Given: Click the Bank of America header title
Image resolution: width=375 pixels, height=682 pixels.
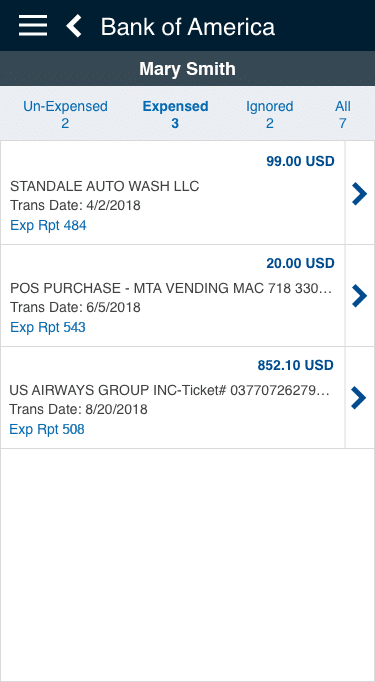Looking at the screenshot, I should click(188, 27).
